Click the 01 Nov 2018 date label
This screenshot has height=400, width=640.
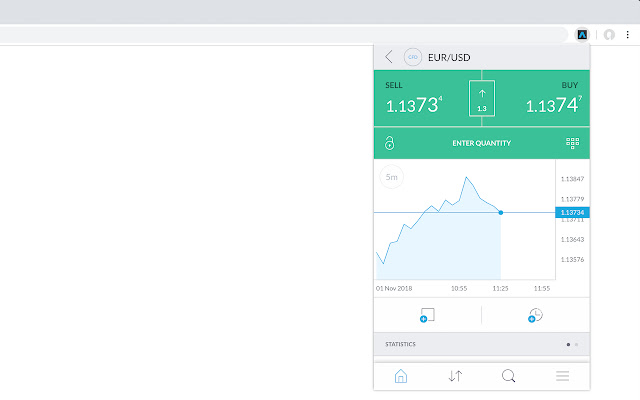click(394, 289)
